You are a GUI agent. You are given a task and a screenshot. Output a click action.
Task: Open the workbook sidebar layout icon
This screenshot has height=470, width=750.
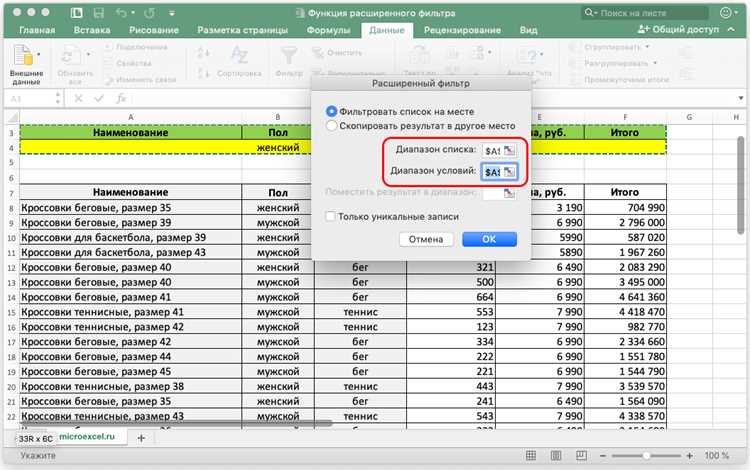(77, 13)
